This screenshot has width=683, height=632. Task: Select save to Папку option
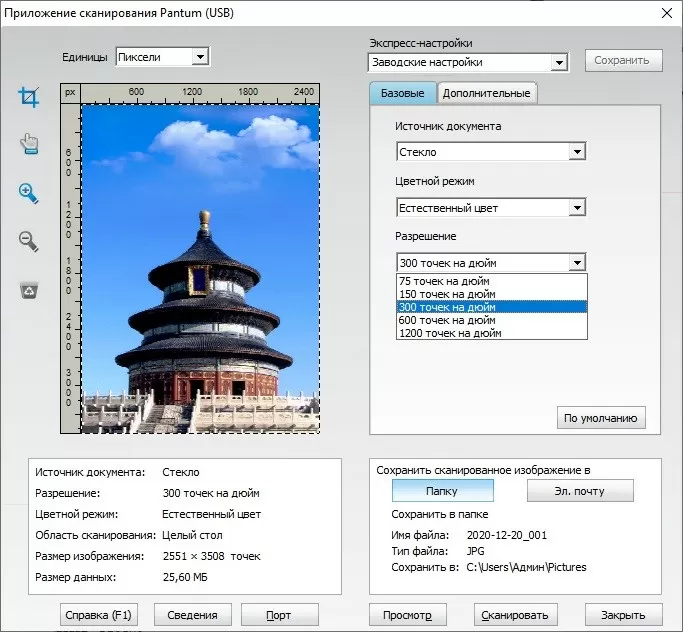[x=442, y=491]
